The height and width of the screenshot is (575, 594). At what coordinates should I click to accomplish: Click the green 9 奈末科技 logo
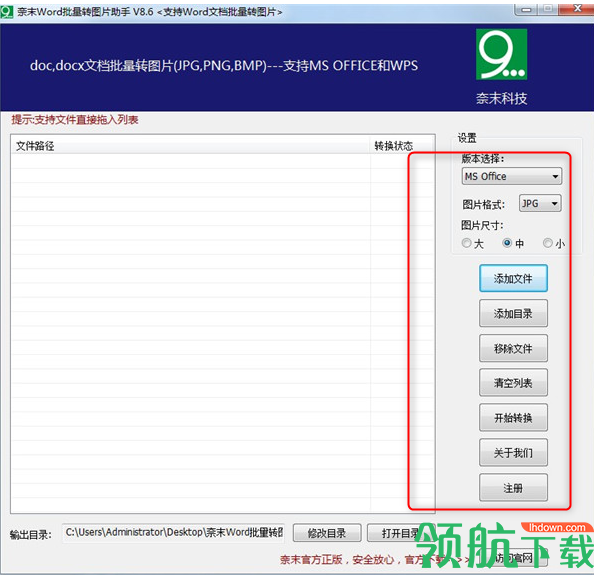click(502, 55)
